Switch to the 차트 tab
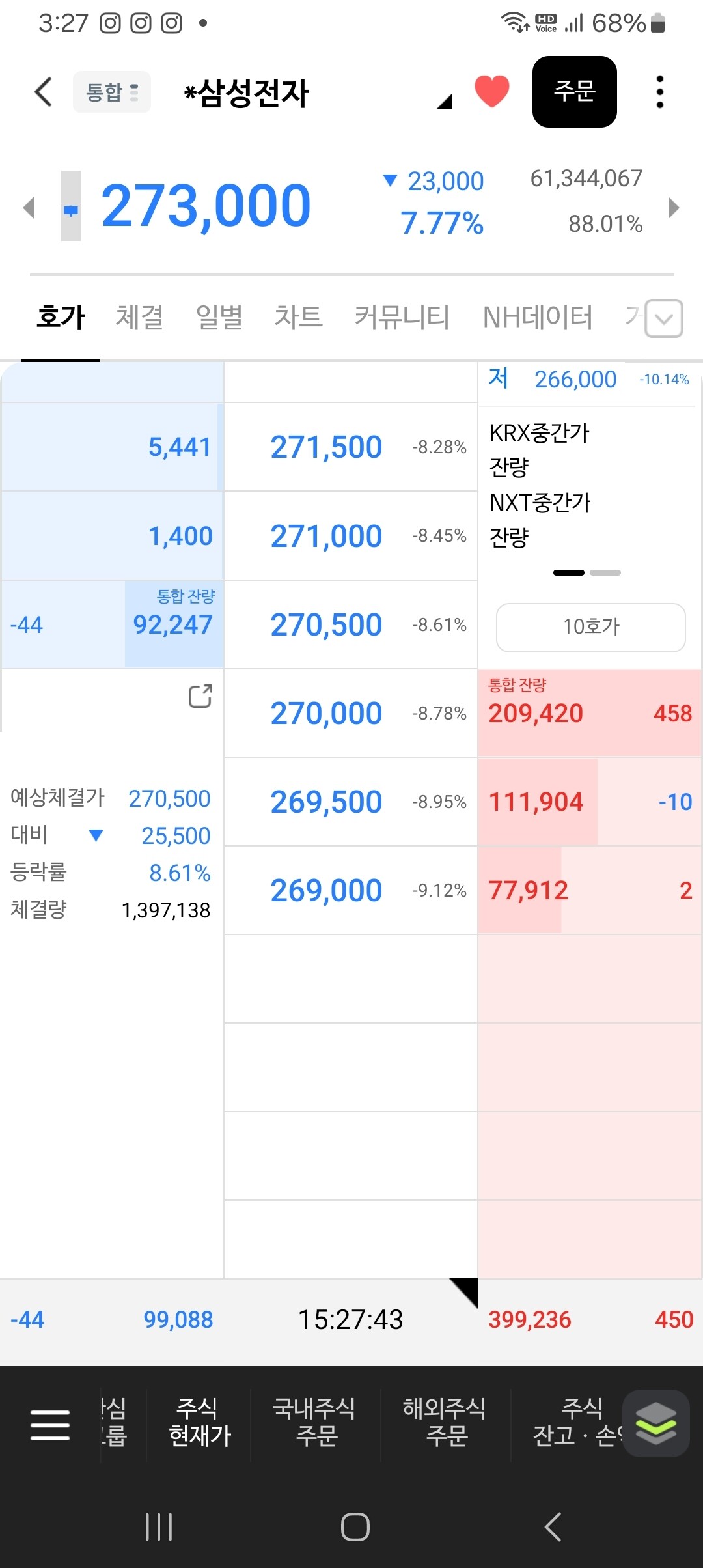This screenshot has width=703, height=1568. (x=298, y=317)
